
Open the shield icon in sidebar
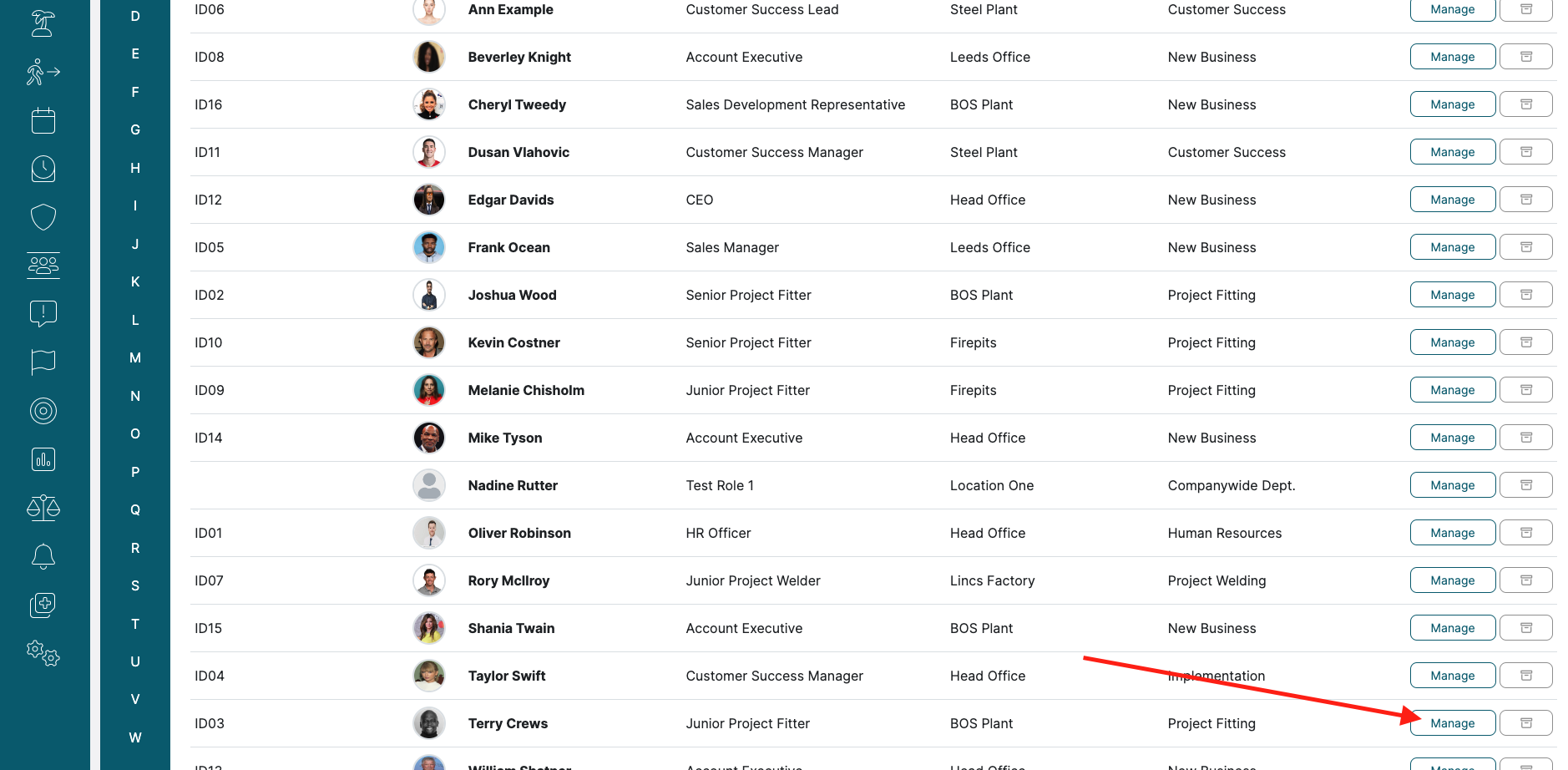pos(43,217)
